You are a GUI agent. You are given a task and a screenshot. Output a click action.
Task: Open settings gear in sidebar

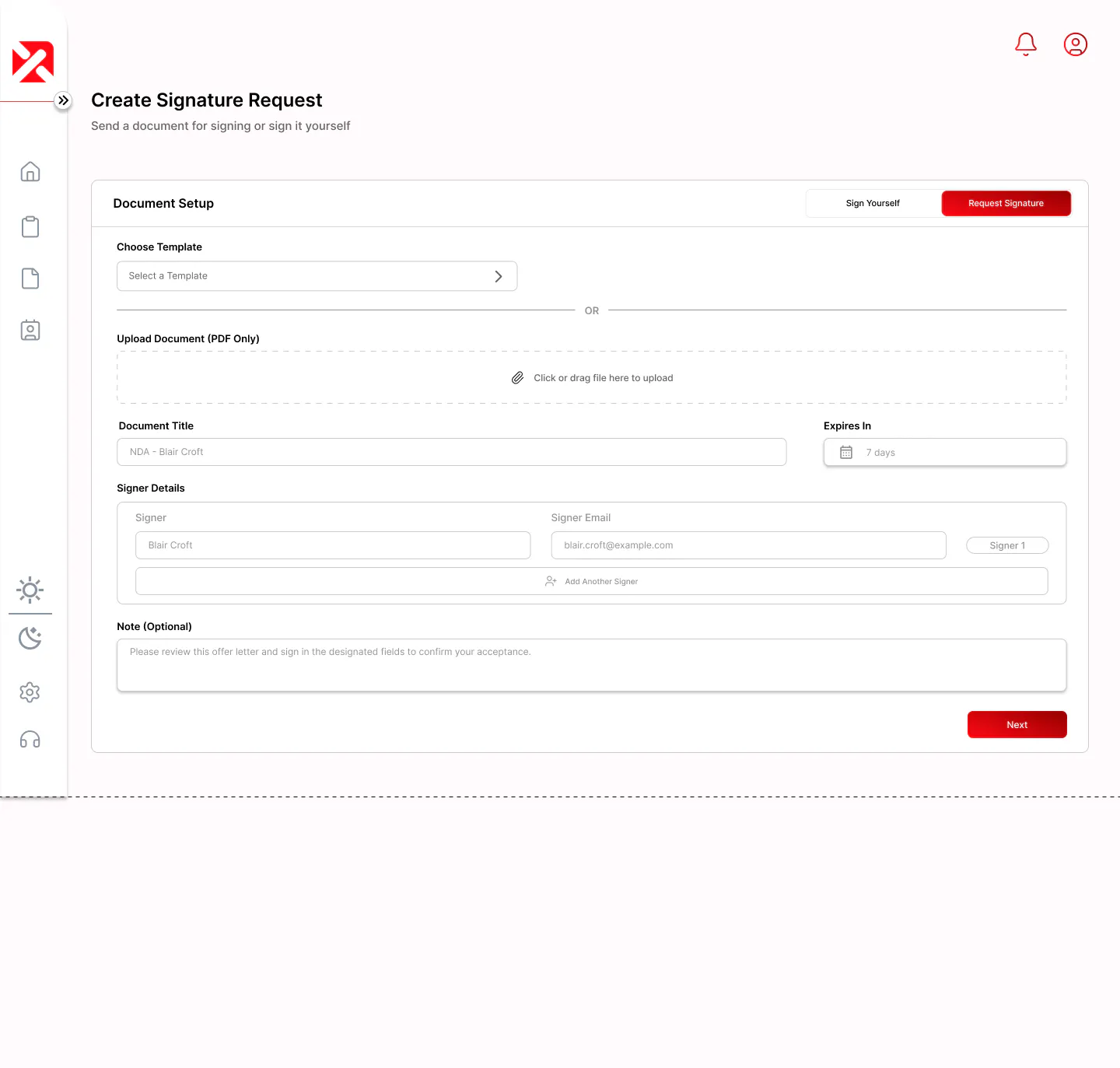coord(30,692)
